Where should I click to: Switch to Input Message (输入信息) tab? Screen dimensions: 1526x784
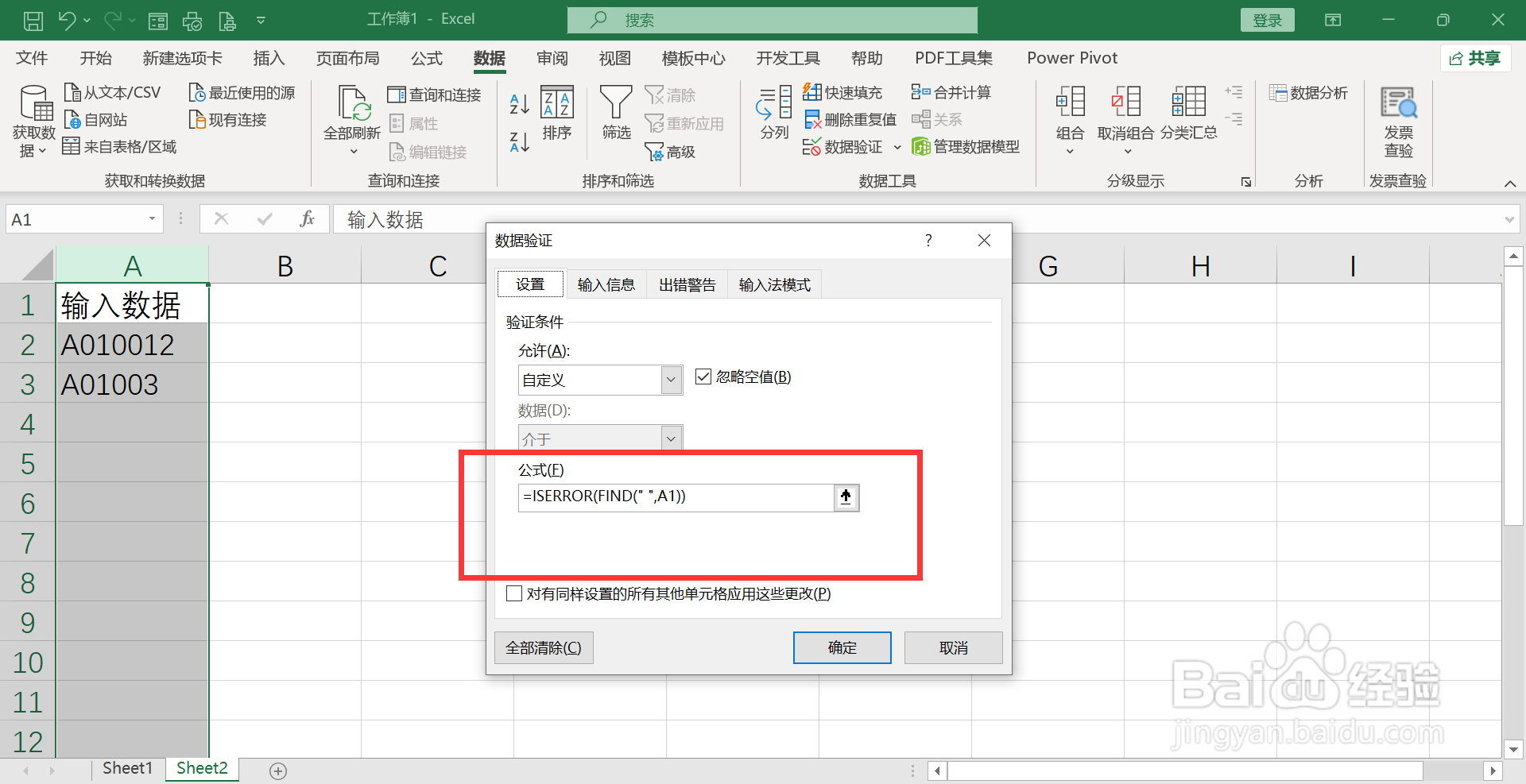(606, 284)
